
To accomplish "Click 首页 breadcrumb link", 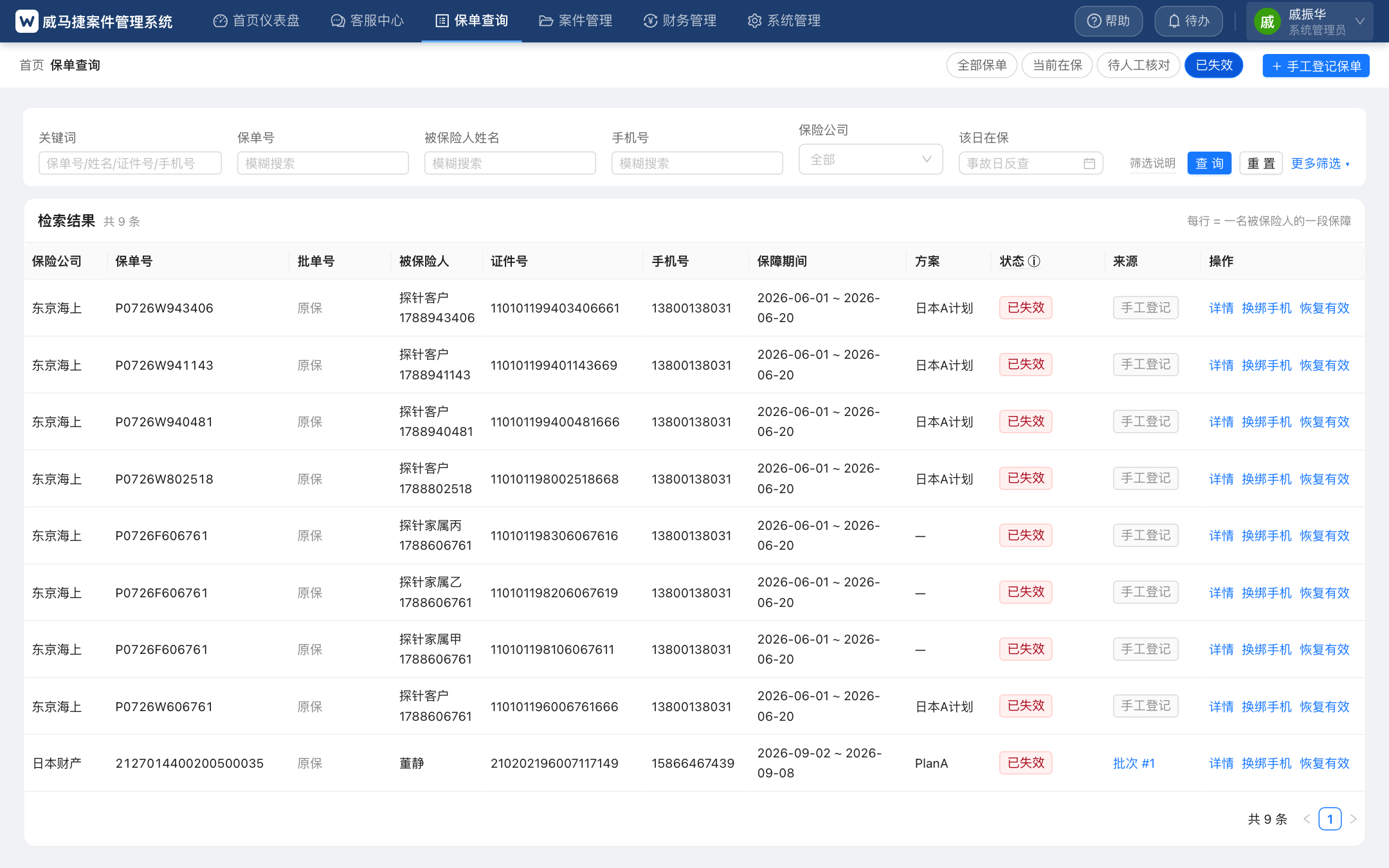I will [x=32, y=65].
